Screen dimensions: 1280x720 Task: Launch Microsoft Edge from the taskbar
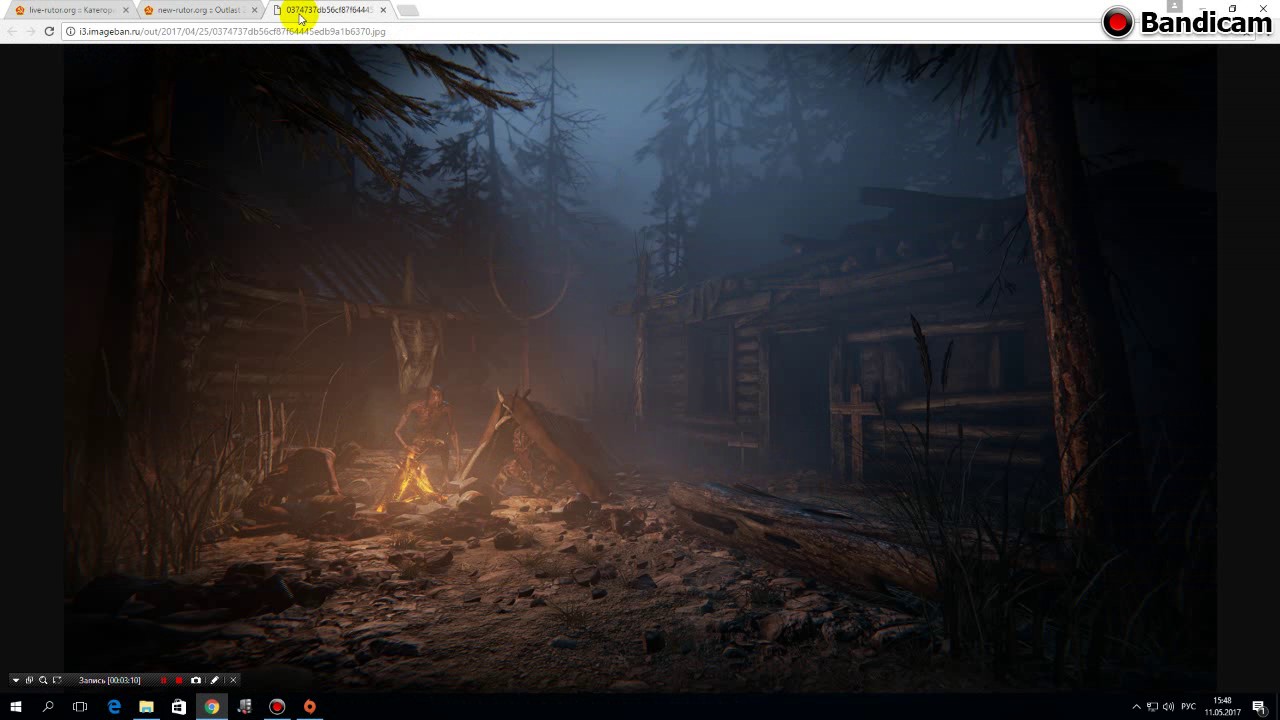pos(114,707)
